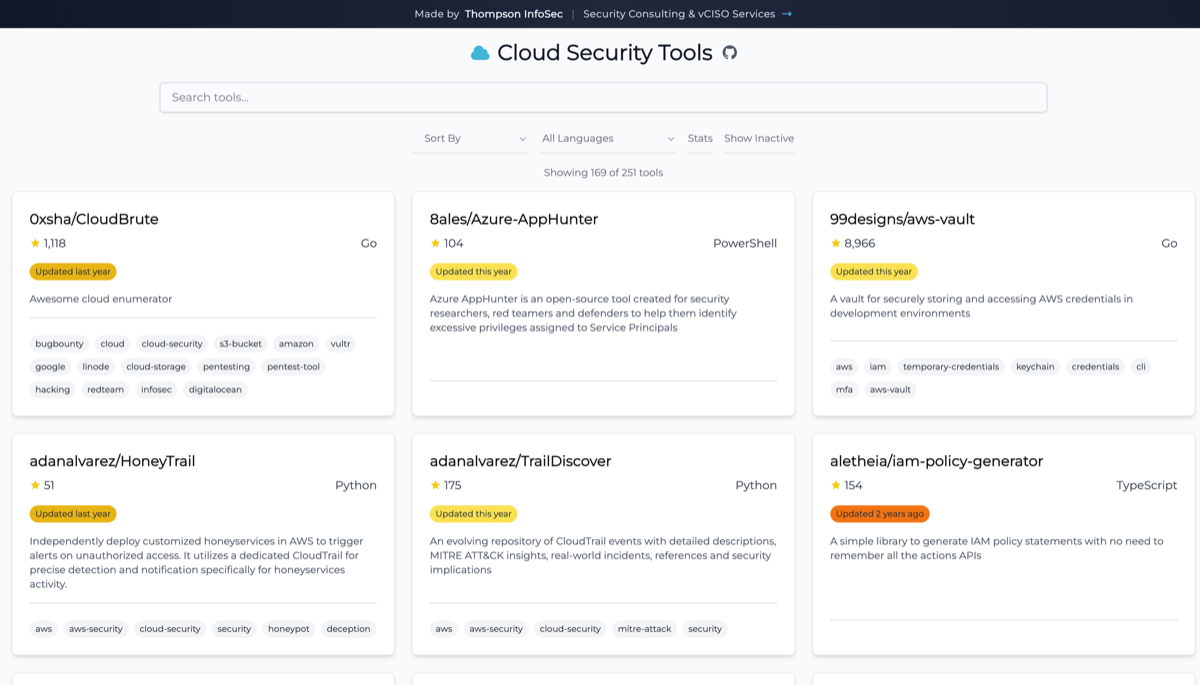The width and height of the screenshot is (1200, 685).
Task: Click the star icon on adanalvarez/TrailDiscover card
Action: click(435, 485)
